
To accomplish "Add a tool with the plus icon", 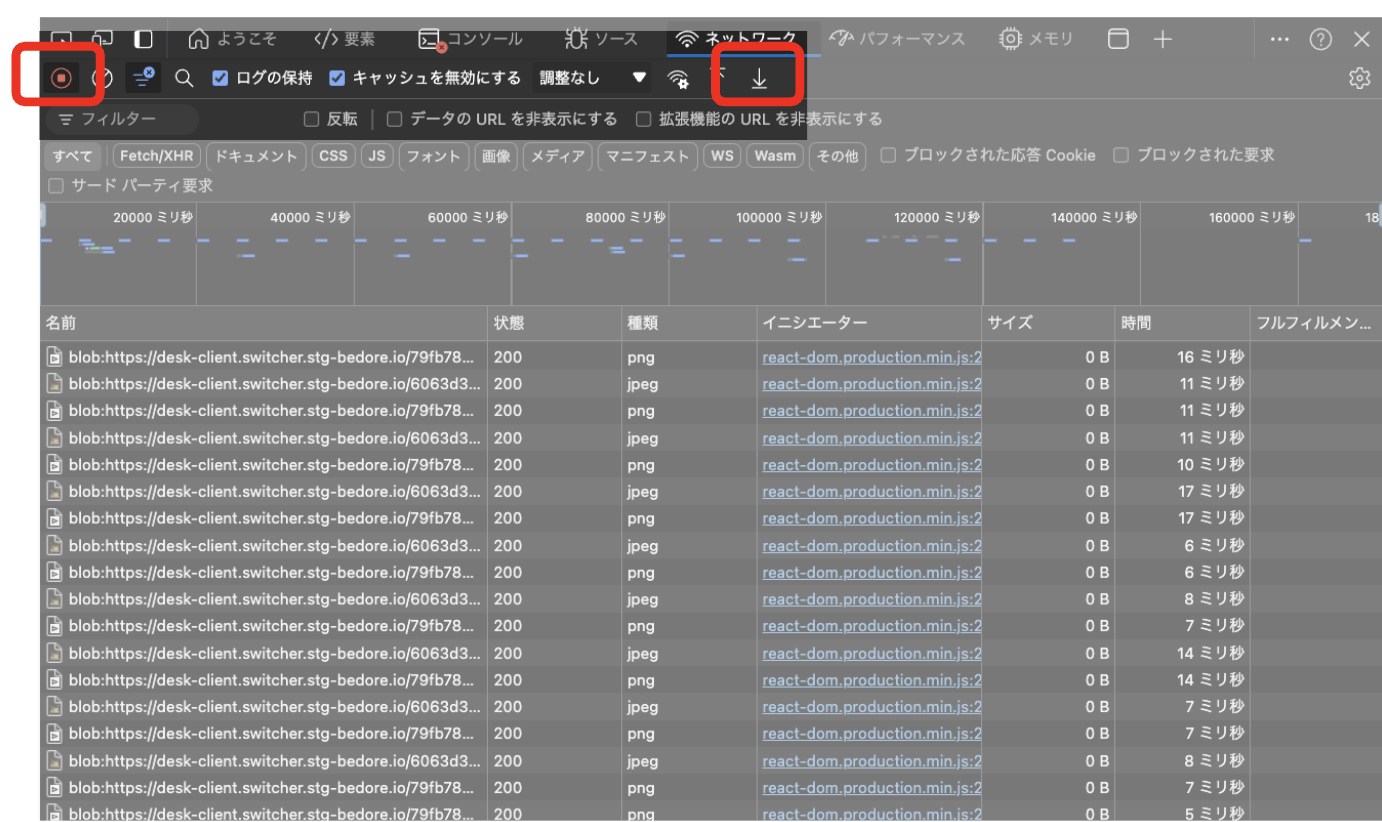I will (x=1162, y=39).
